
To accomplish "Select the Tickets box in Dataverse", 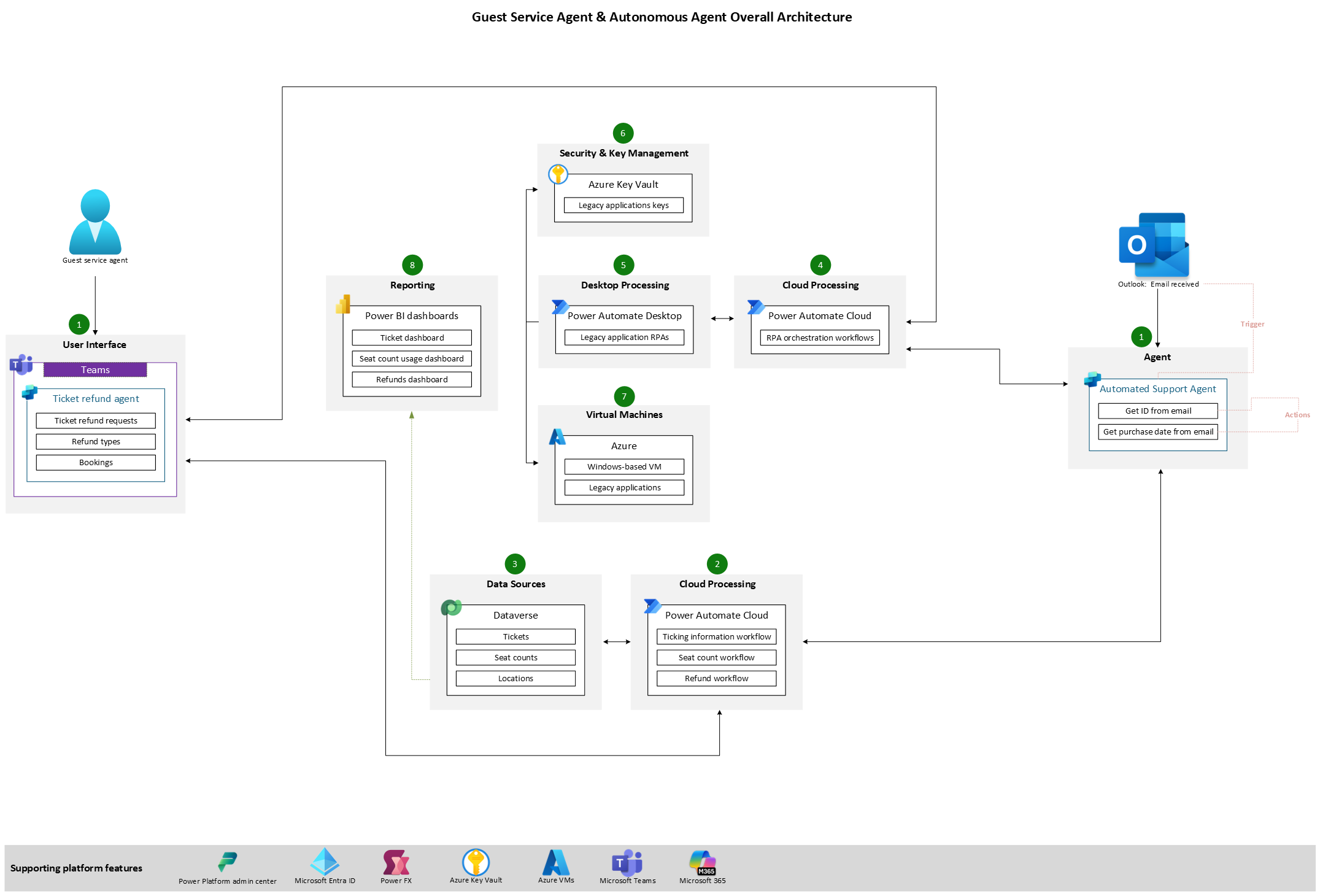I will pyautogui.click(x=515, y=636).
